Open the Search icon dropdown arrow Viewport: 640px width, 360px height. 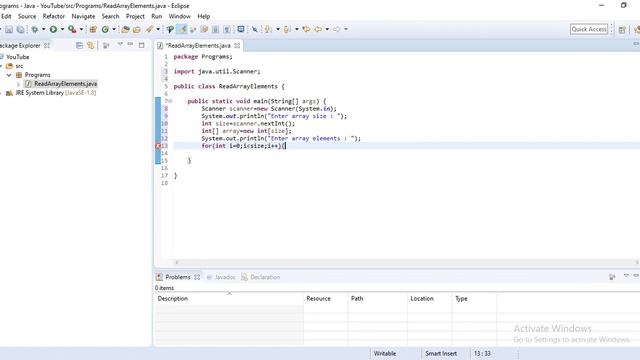(x=158, y=29)
